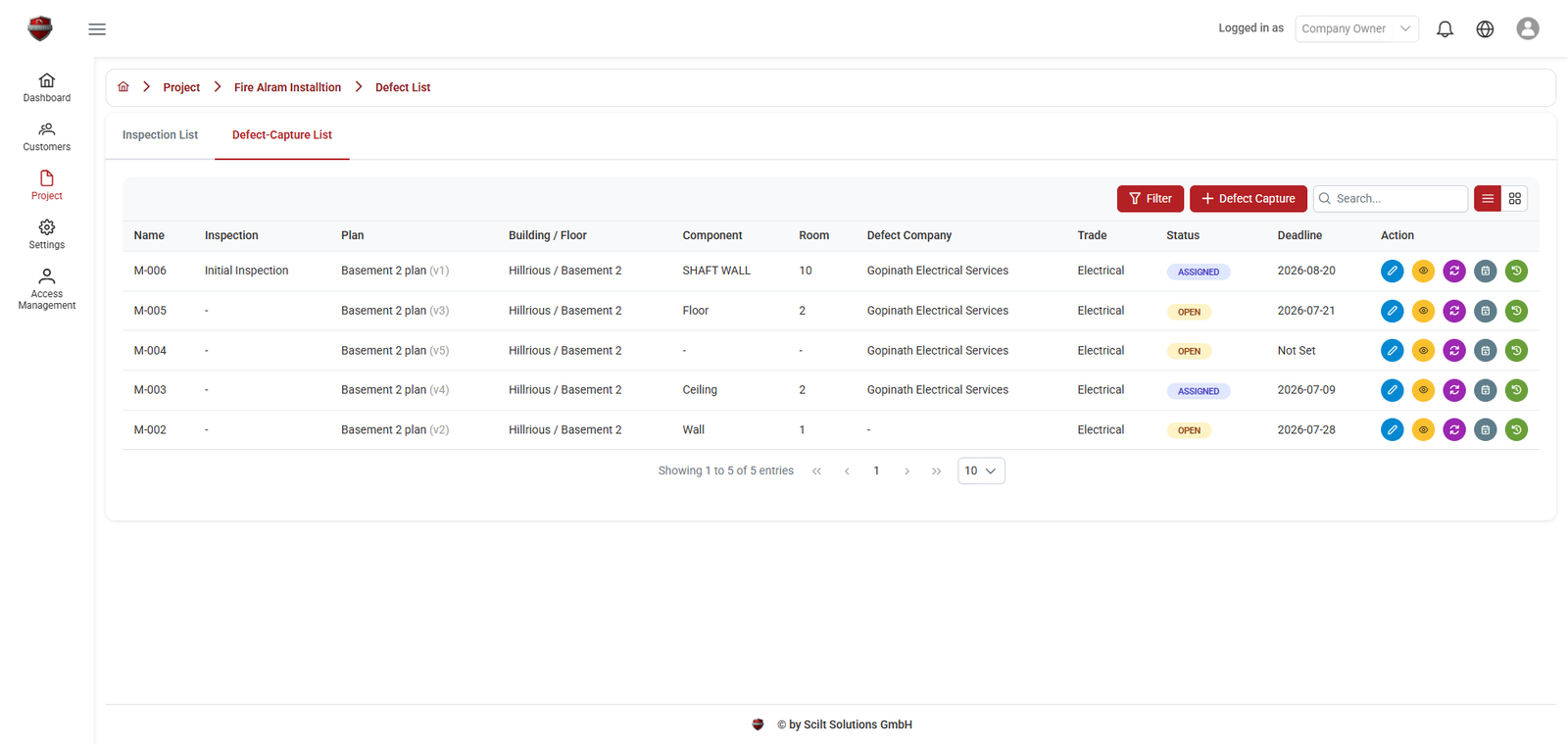Screen dimensions: 1568x744
Task: Open the rows-per-page dropdown showing 10
Action: click(981, 471)
